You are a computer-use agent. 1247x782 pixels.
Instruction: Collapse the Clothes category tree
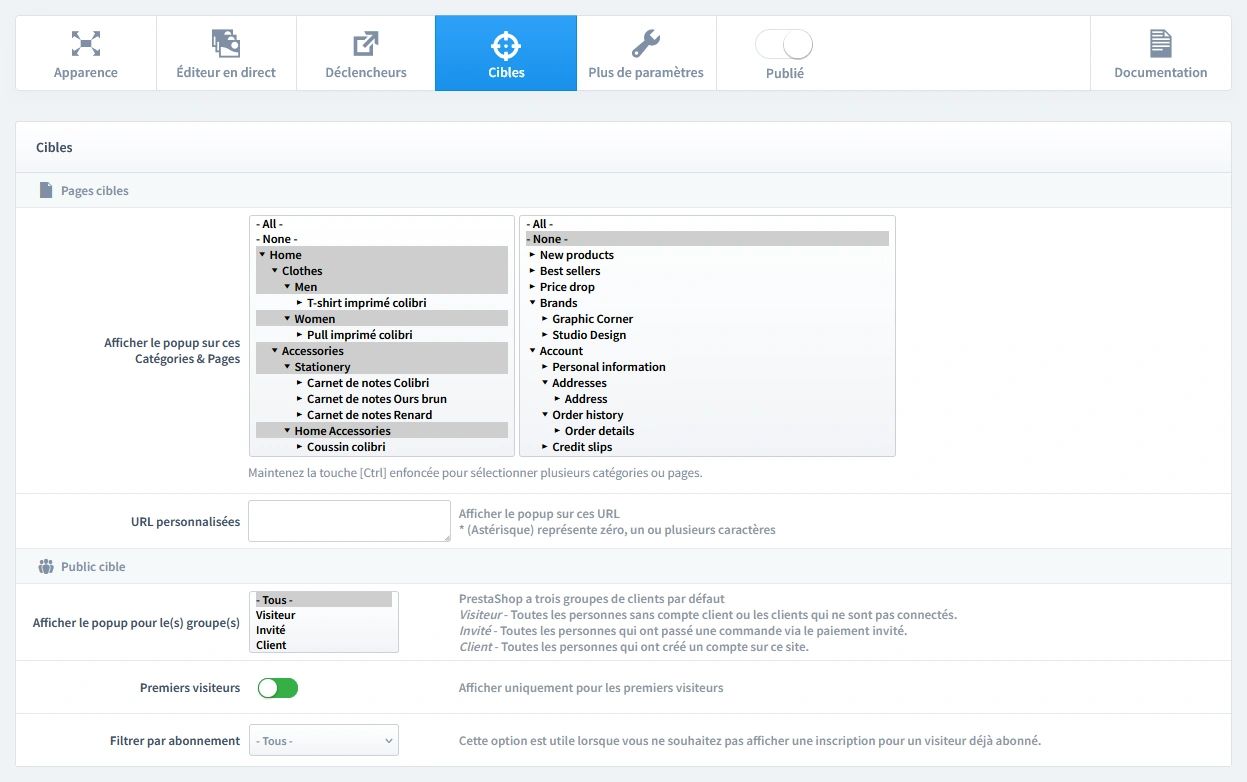pyautogui.click(x=276, y=270)
